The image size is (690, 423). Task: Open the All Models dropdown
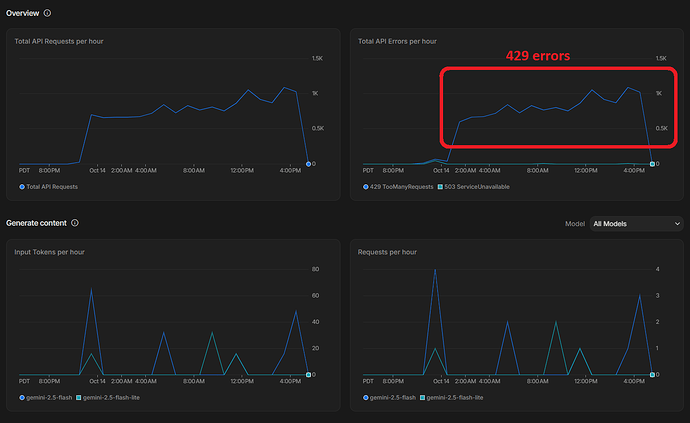(x=636, y=224)
